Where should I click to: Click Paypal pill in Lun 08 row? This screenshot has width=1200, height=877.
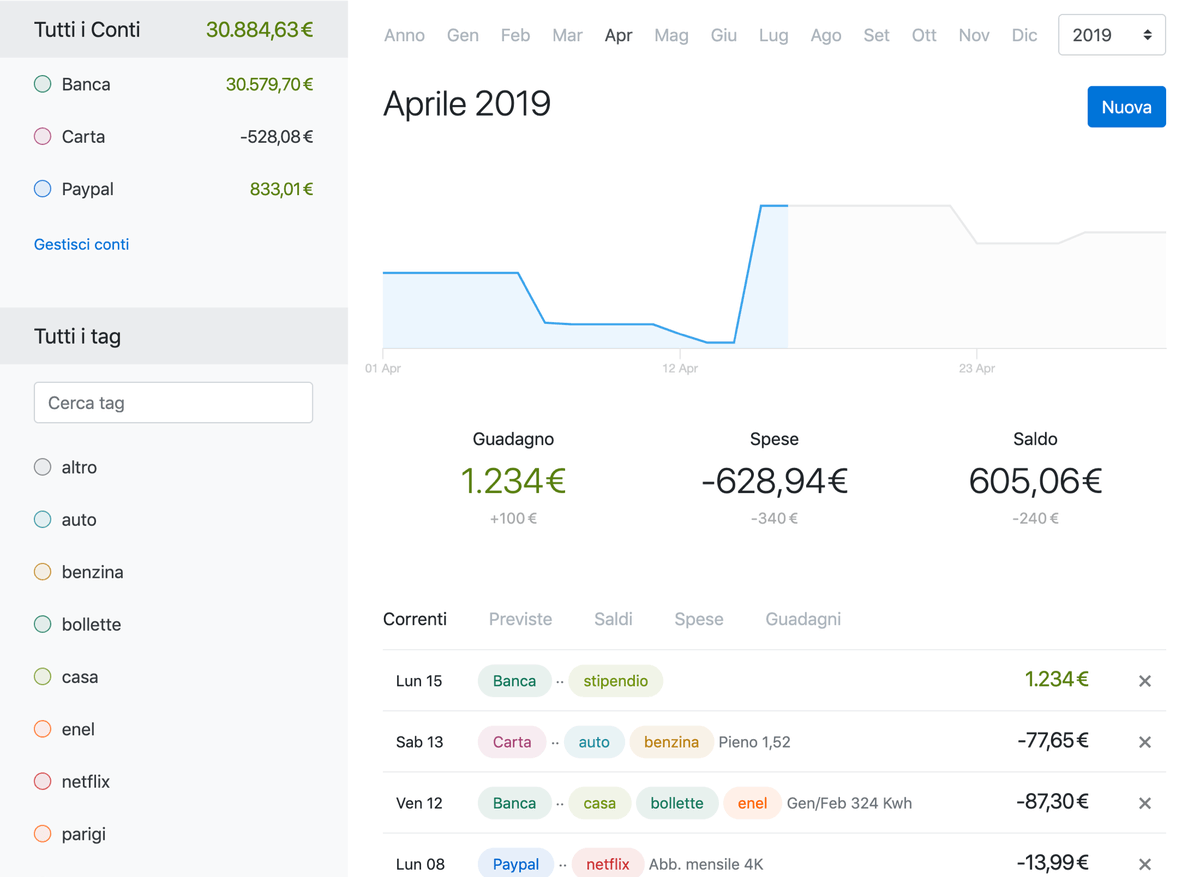(x=516, y=864)
